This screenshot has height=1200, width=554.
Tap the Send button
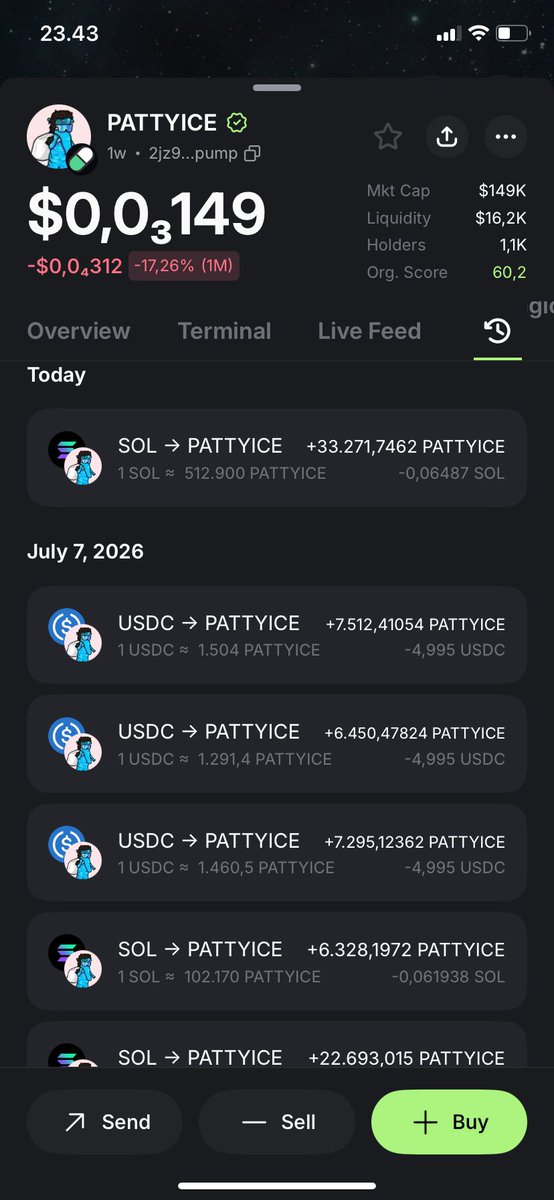(x=105, y=1122)
